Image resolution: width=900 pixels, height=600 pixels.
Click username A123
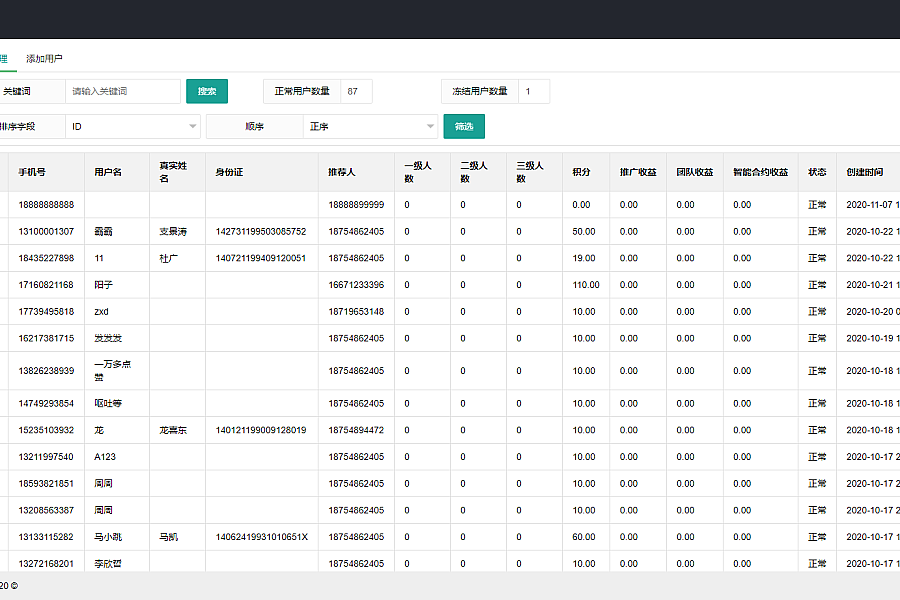point(105,457)
